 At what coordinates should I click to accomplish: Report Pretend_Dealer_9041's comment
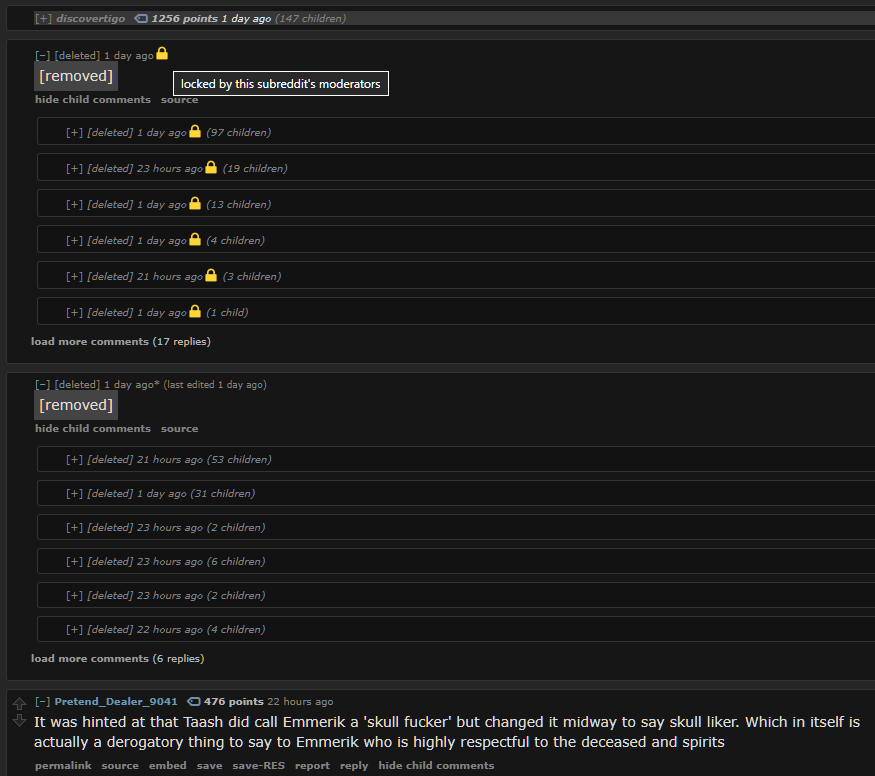click(312, 765)
